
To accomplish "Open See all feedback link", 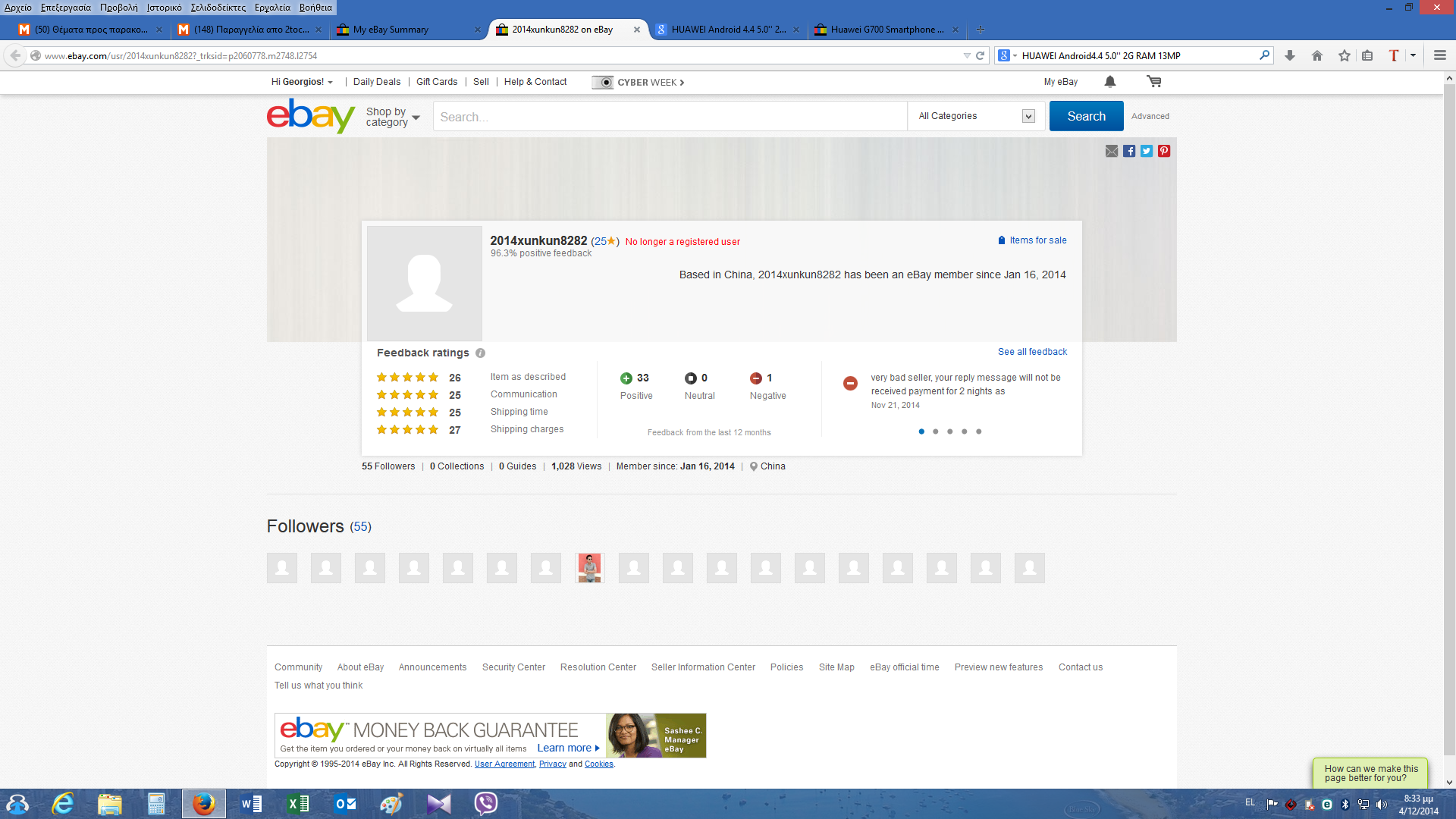I will pos(1032,352).
